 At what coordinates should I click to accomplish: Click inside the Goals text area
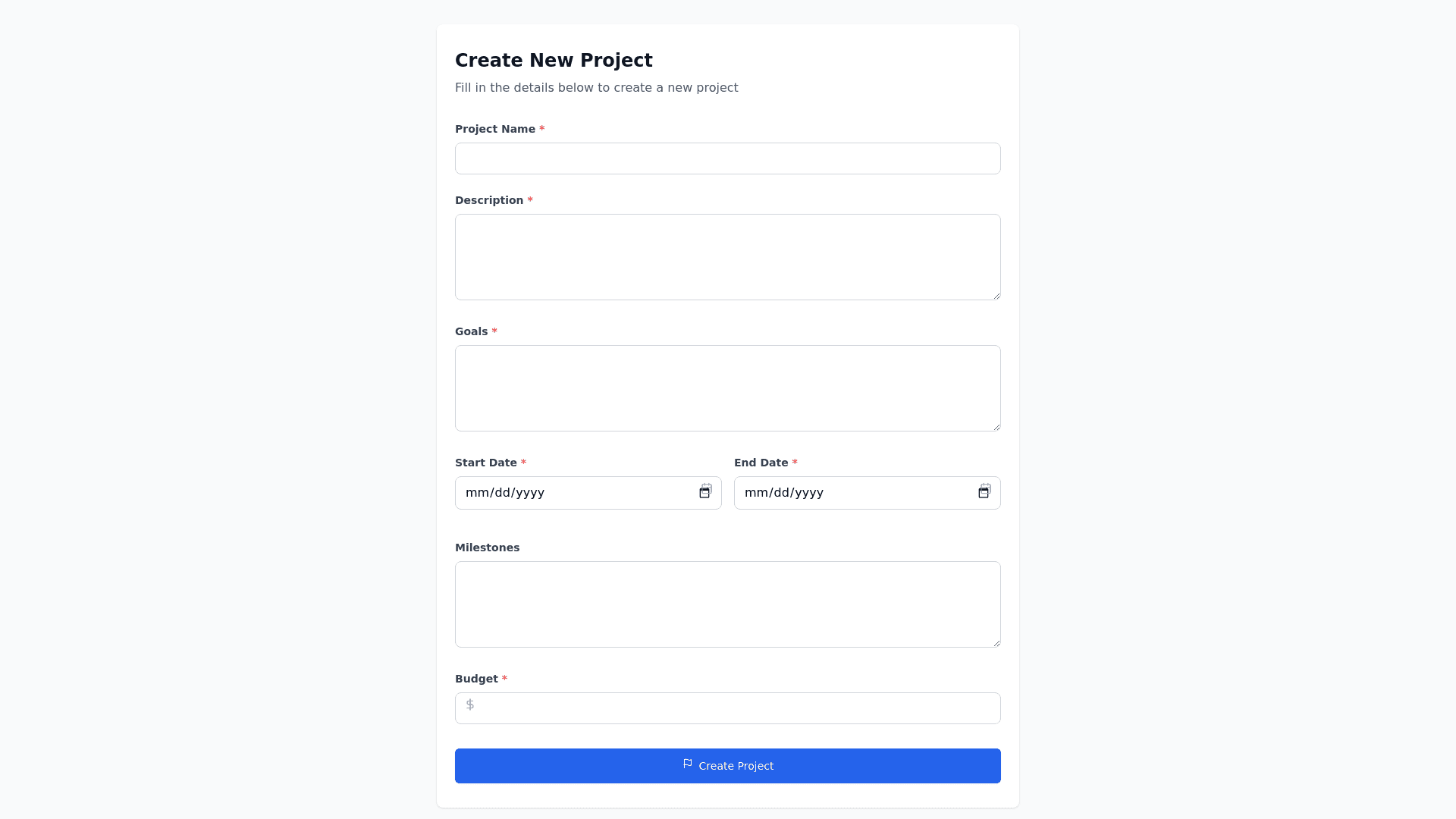(x=727, y=388)
